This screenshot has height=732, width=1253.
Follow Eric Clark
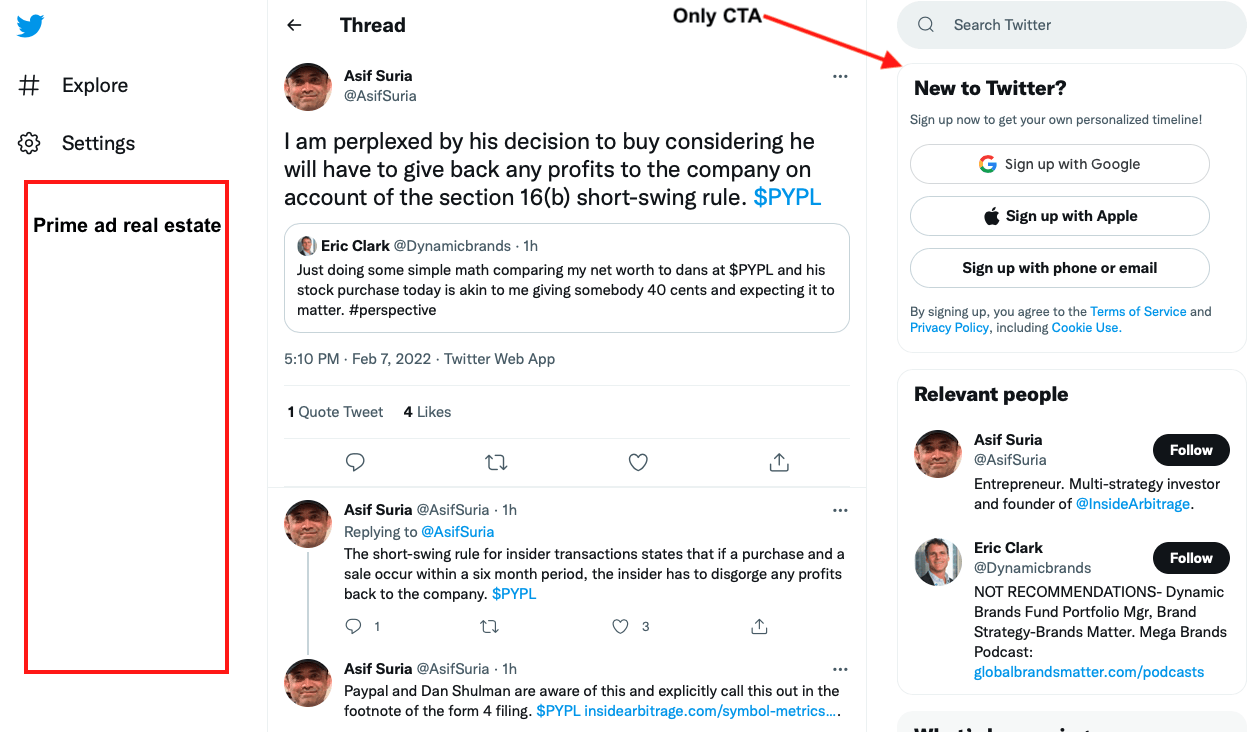tap(1190, 558)
